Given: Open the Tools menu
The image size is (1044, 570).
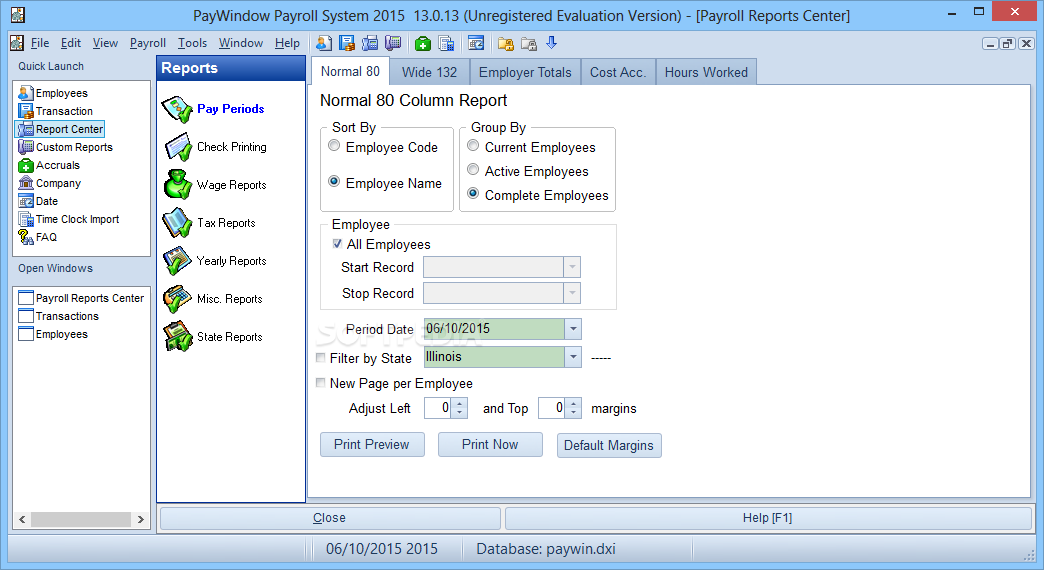Looking at the screenshot, I should [192, 43].
